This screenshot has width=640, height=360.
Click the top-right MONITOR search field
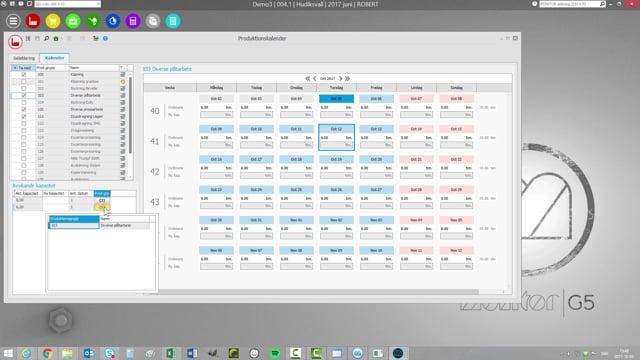click(x=569, y=4)
